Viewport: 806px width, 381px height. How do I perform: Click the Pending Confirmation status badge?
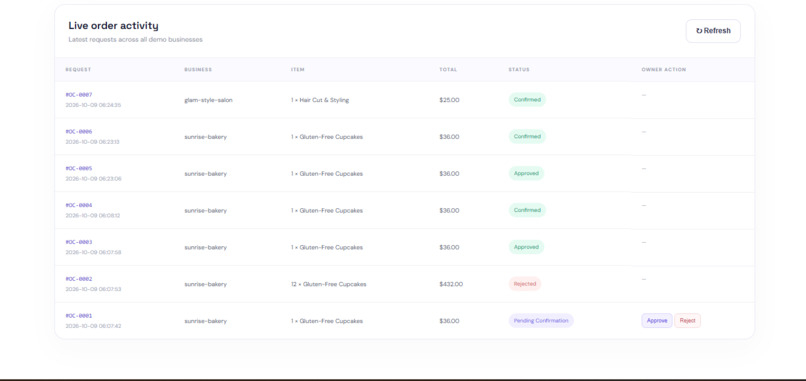click(541, 321)
